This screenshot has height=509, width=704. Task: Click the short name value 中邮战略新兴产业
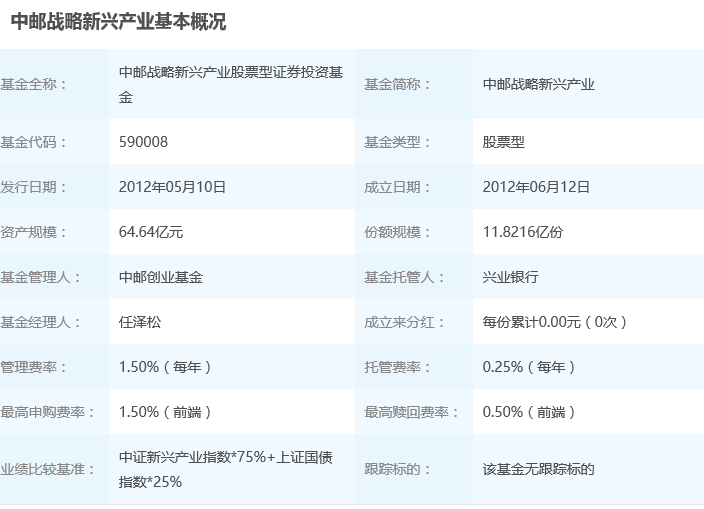(x=539, y=84)
